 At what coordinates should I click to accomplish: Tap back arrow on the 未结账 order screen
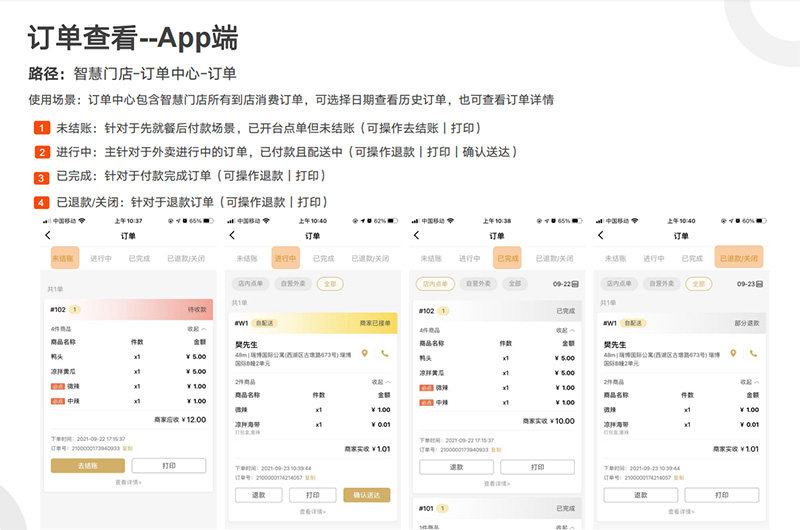pos(48,235)
